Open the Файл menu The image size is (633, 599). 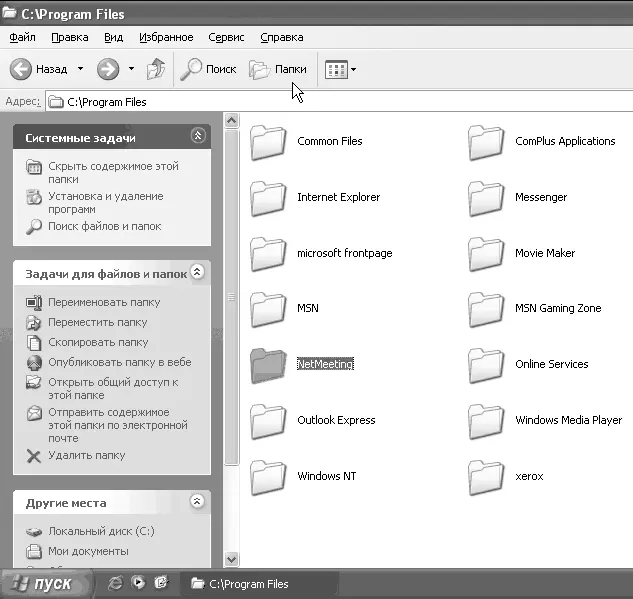click(x=22, y=37)
